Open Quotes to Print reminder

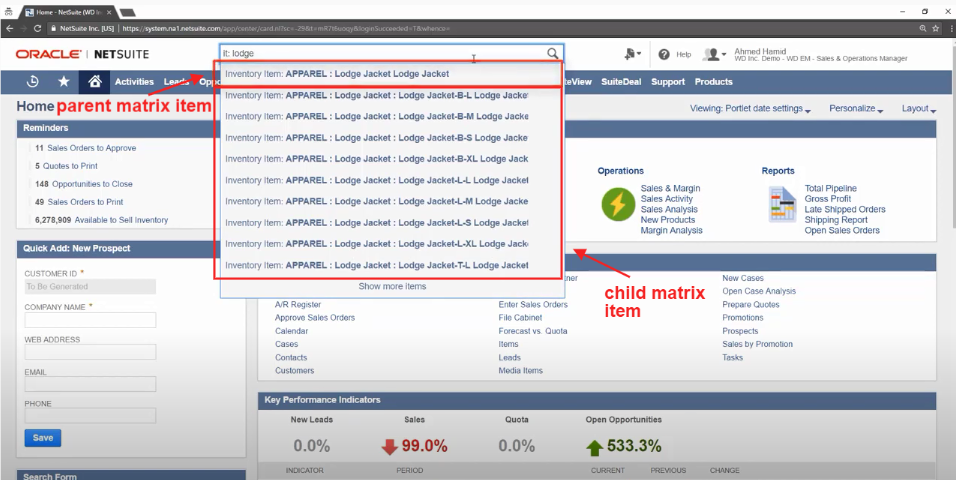pos(72,166)
